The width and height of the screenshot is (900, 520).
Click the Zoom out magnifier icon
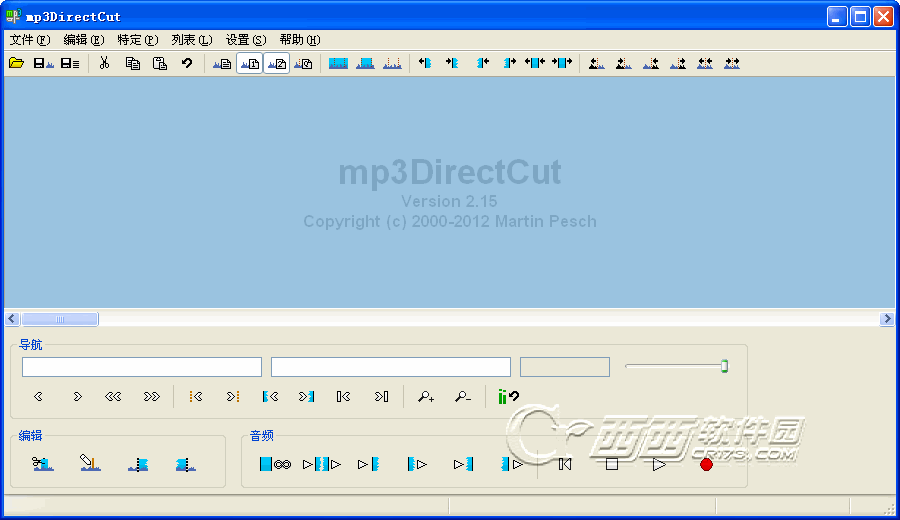coord(462,397)
